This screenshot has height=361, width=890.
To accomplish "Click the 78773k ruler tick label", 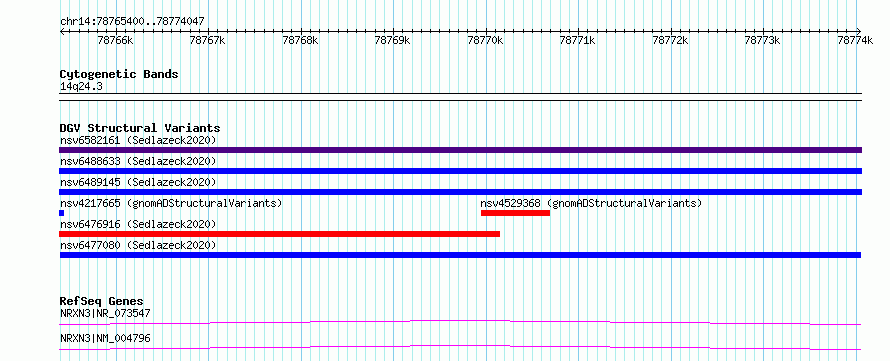I will pos(763,40).
